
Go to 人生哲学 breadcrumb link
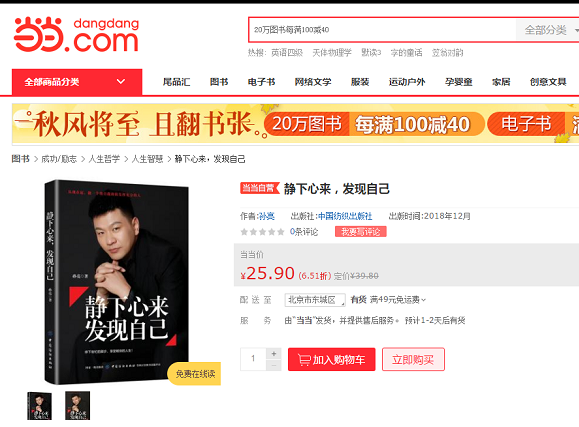coord(104,159)
